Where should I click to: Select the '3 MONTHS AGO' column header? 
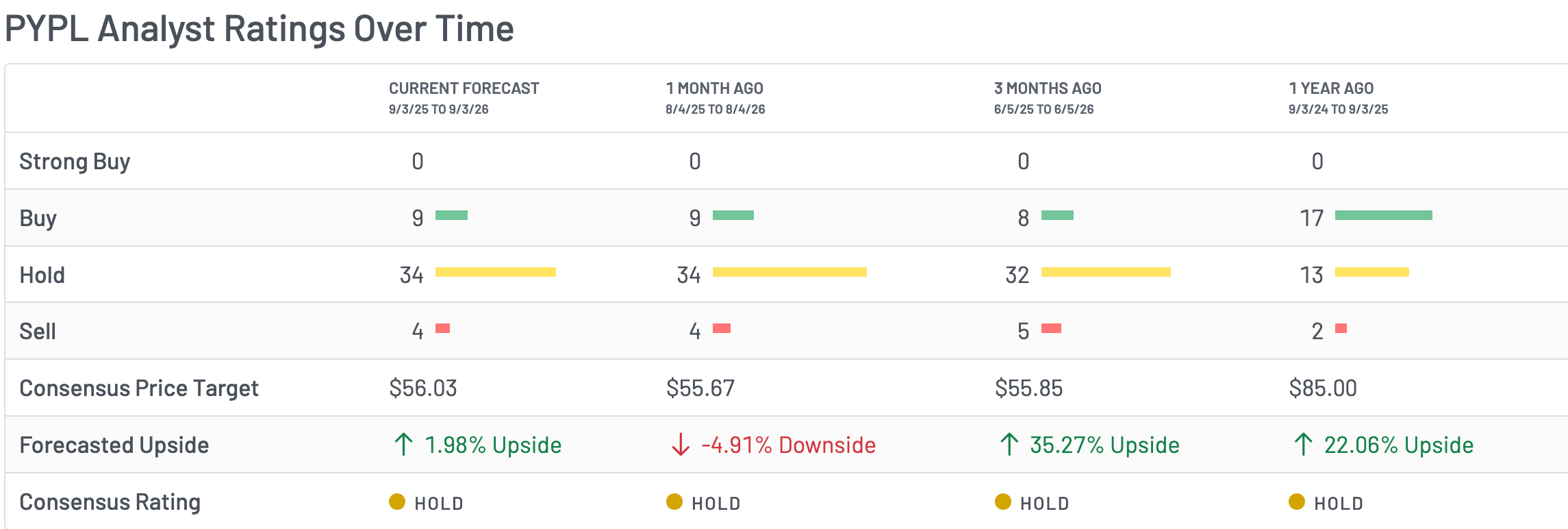tap(1048, 88)
